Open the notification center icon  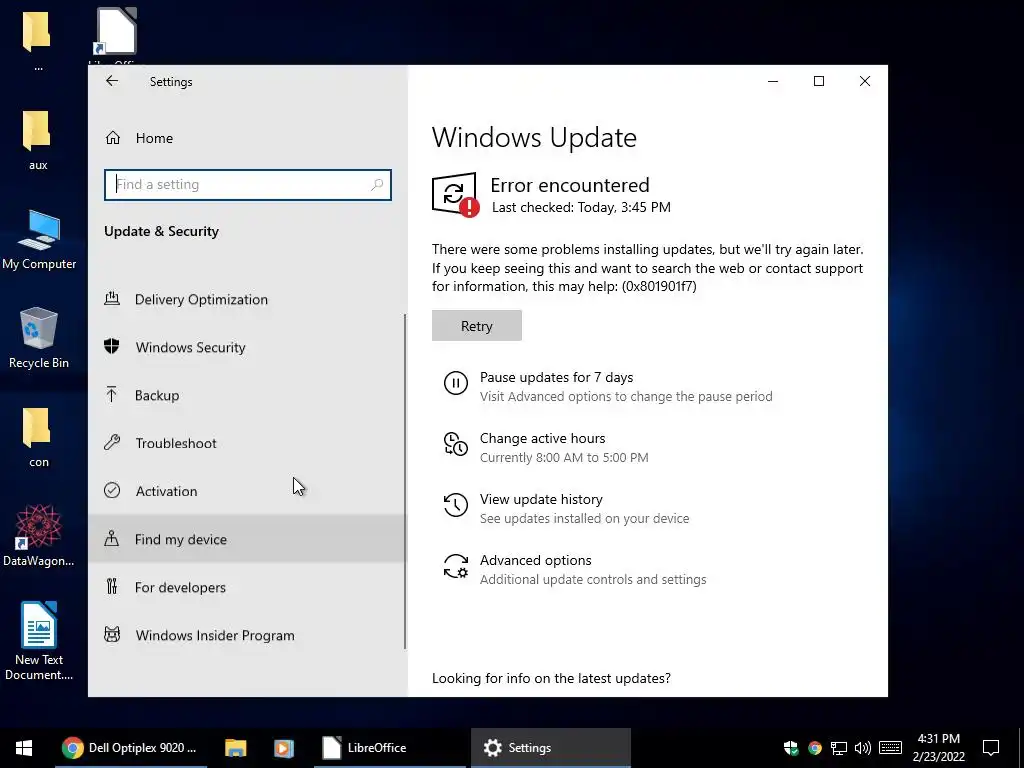(x=991, y=748)
